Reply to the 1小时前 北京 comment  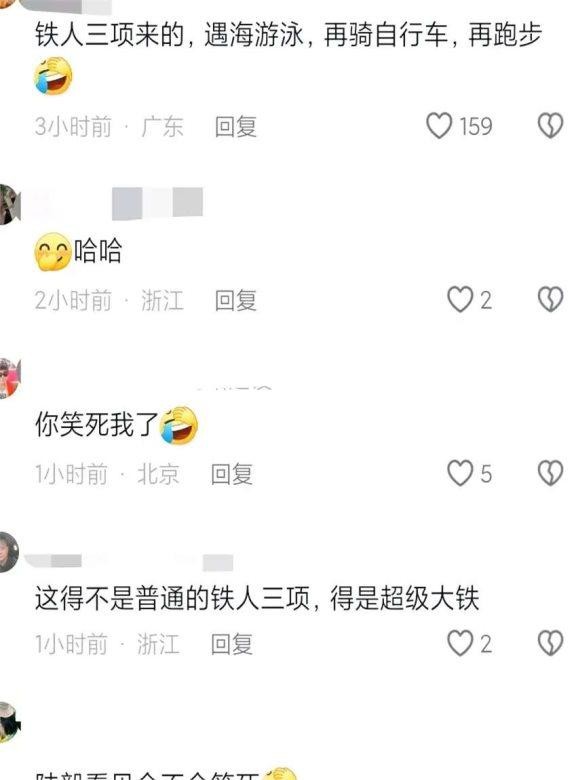click(x=232, y=474)
